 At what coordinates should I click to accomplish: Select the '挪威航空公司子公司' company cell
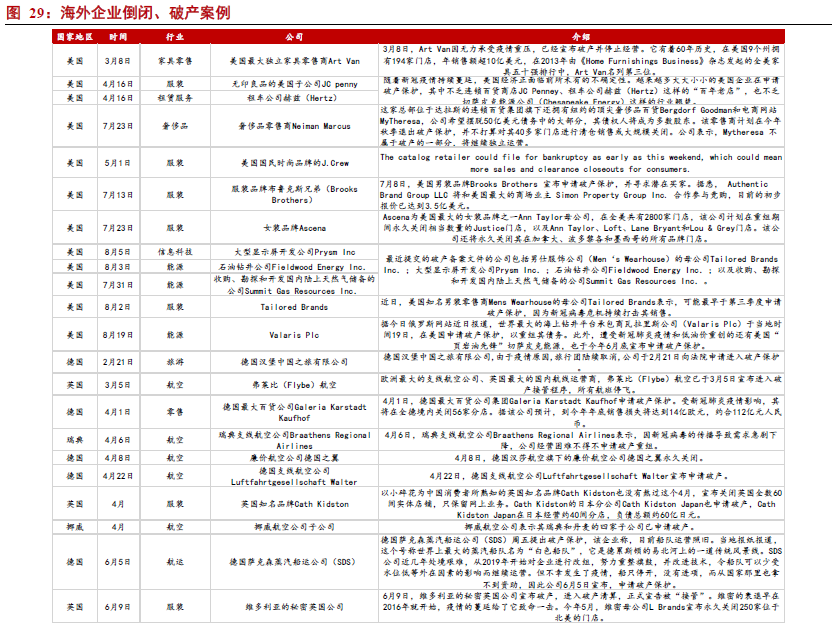294,527
